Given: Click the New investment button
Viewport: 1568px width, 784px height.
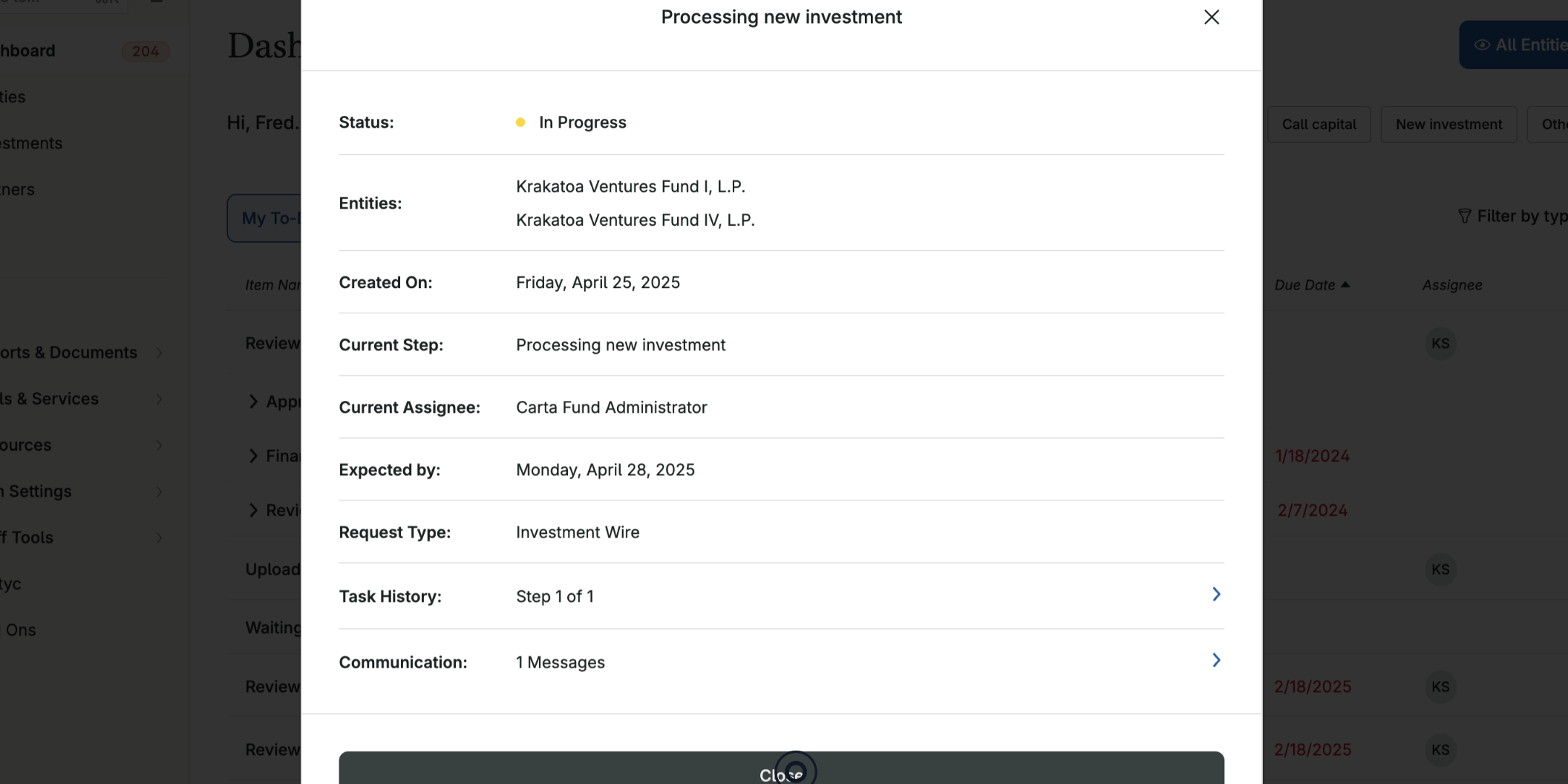Looking at the screenshot, I should click(1448, 124).
